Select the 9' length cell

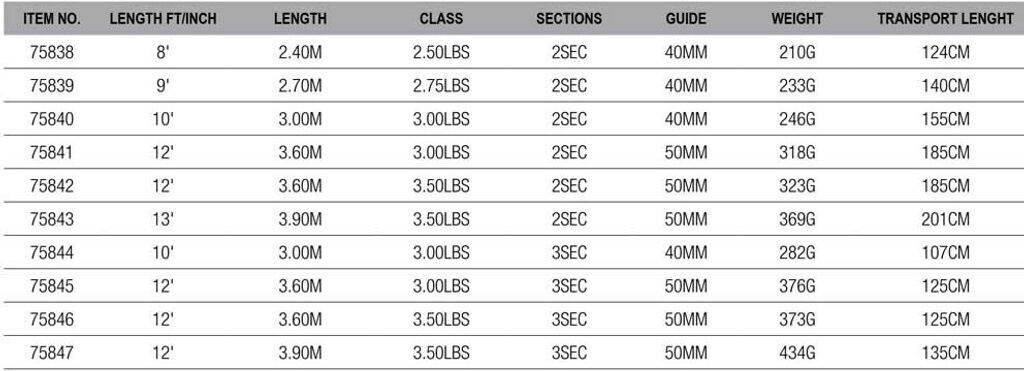[163, 86]
